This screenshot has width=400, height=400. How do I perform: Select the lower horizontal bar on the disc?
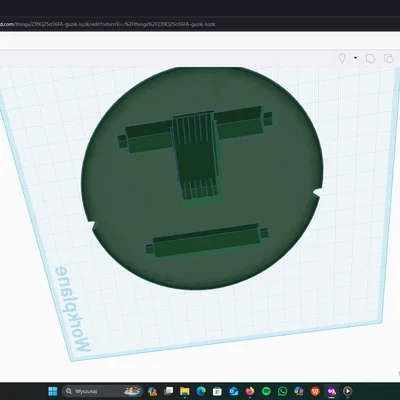pos(207,241)
